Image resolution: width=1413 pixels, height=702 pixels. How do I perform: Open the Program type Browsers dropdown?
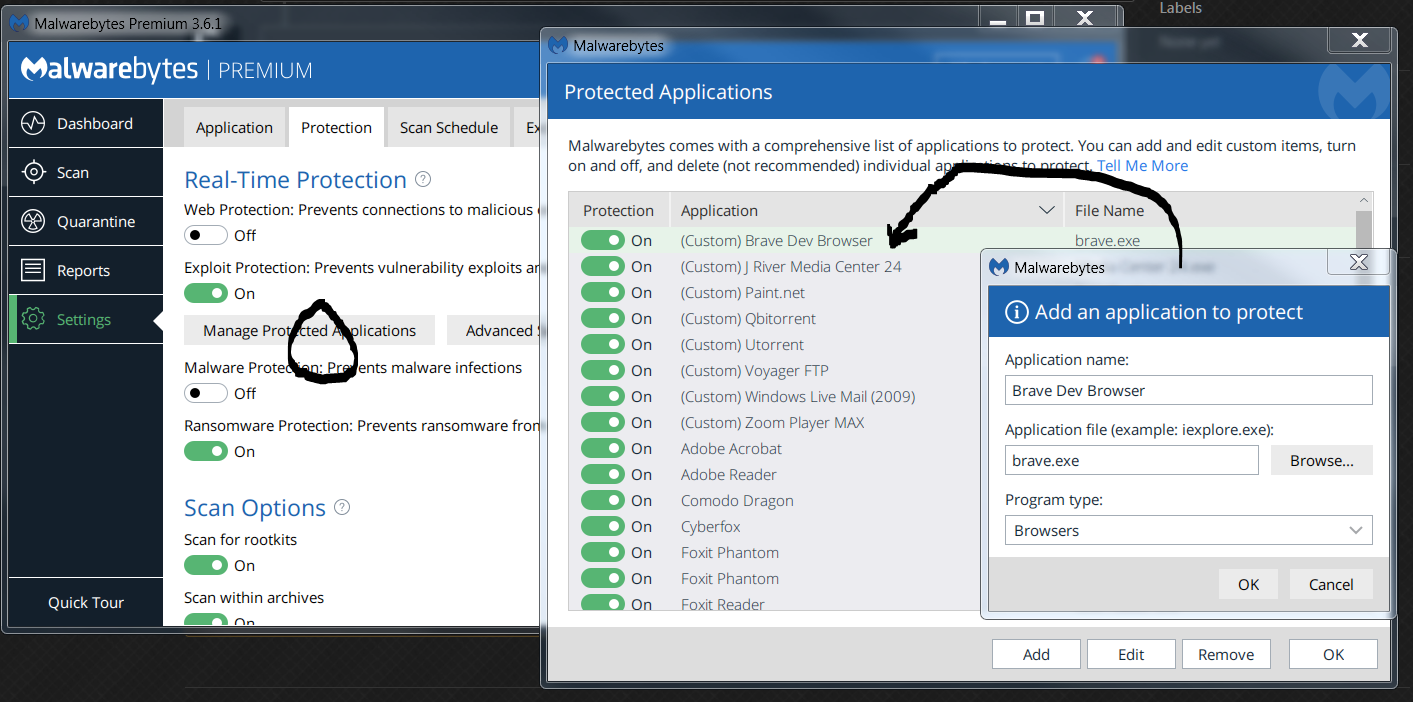[x=1188, y=530]
